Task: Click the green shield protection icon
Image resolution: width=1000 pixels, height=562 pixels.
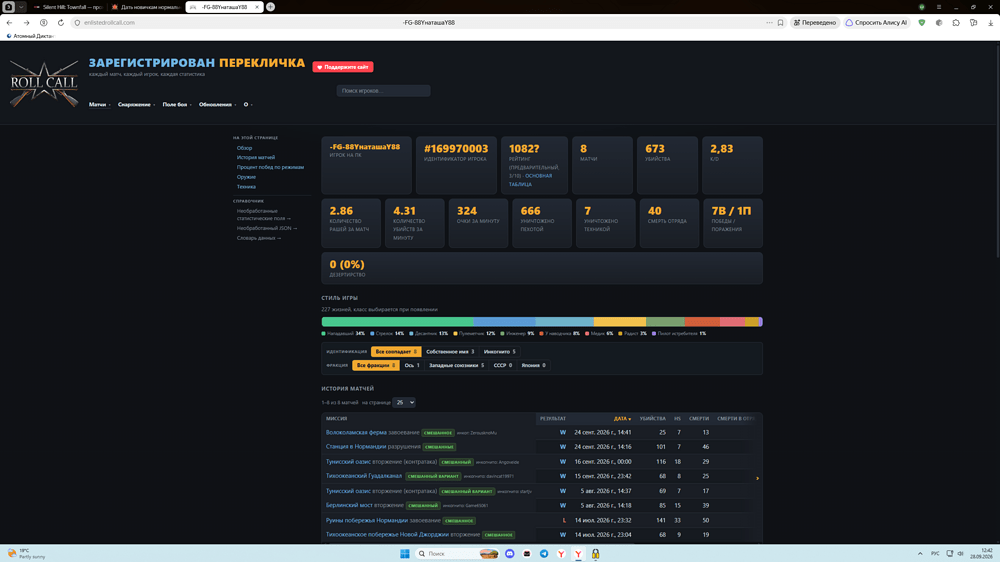Action: click(x=922, y=22)
